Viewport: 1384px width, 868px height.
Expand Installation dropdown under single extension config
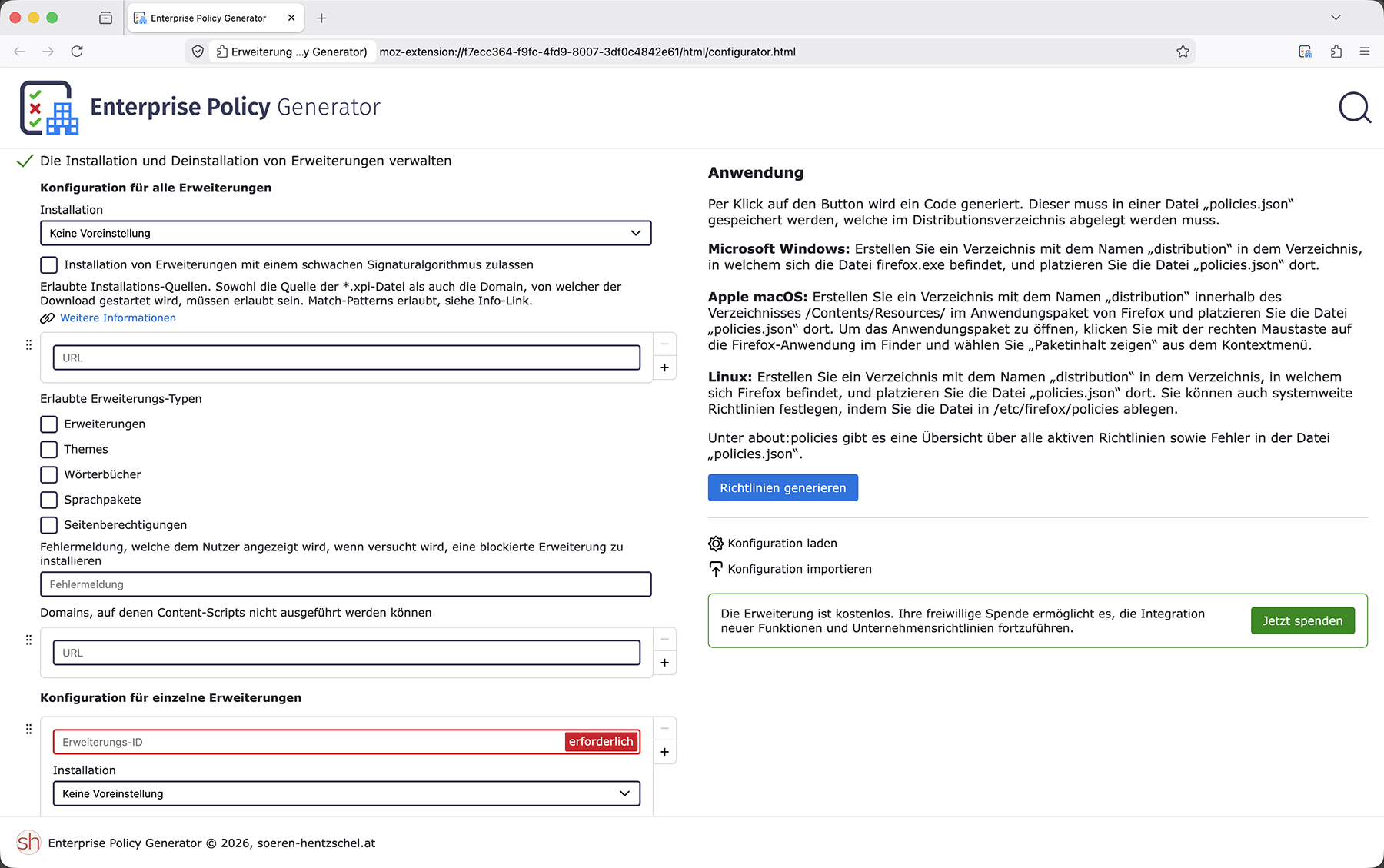coord(346,793)
